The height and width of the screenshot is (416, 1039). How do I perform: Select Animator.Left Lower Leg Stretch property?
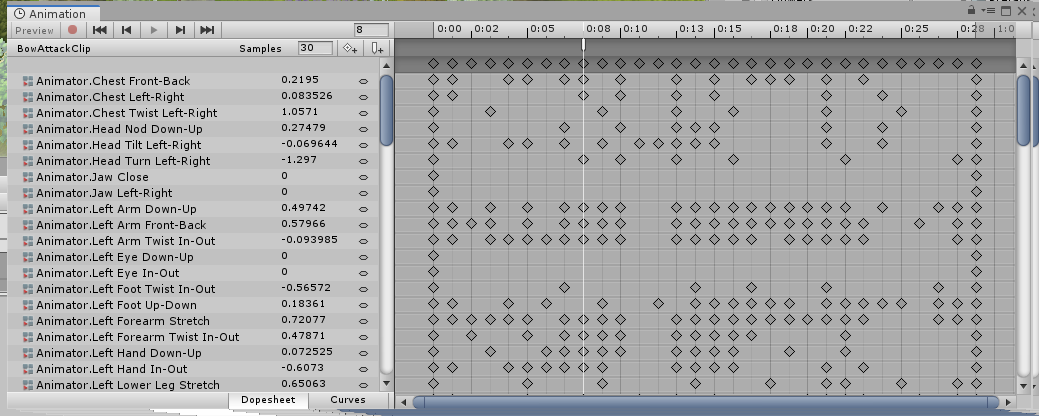pyautogui.click(x=127, y=385)
